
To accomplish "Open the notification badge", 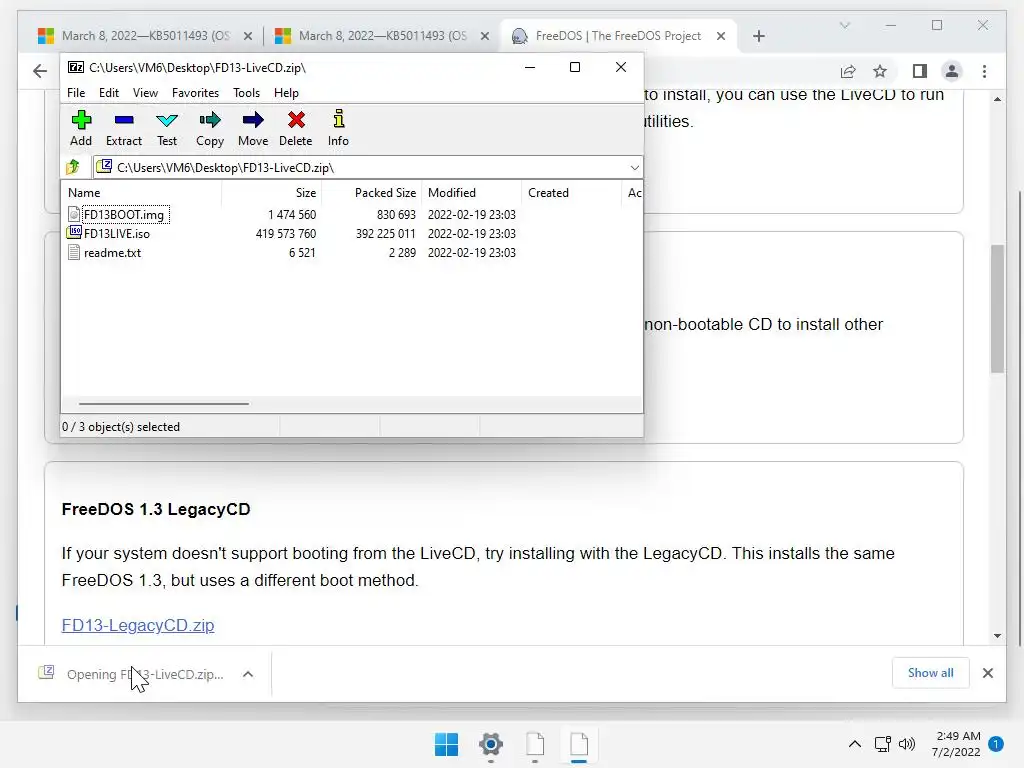I will (x=996, y=744).
